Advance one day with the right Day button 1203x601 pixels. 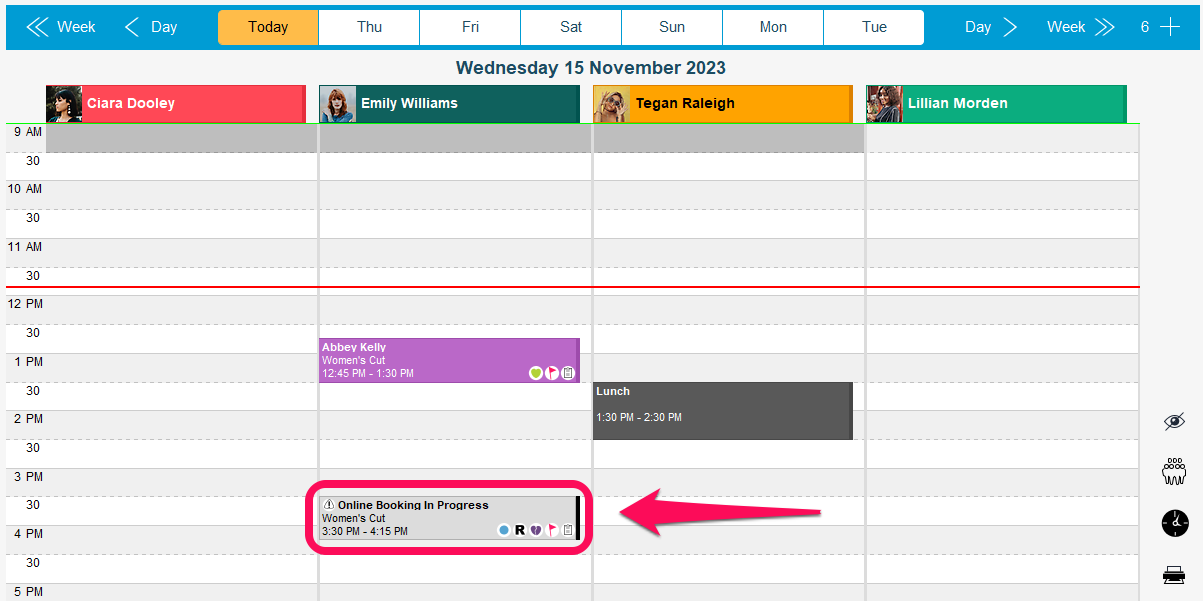click(991, 27)
